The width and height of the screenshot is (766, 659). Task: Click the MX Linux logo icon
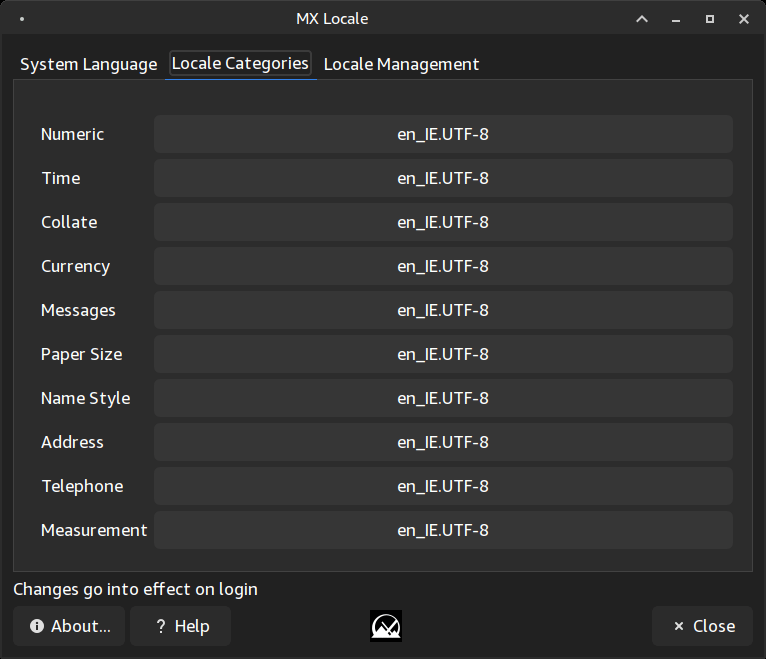coord(386,626)
